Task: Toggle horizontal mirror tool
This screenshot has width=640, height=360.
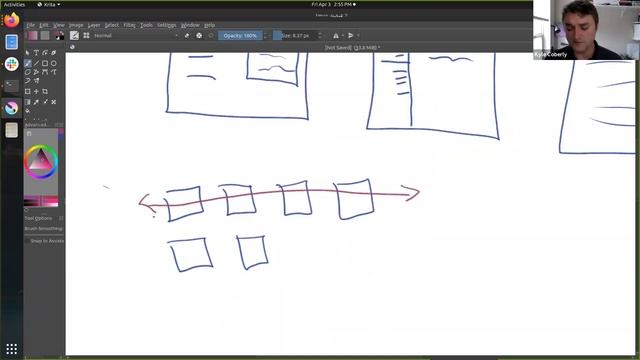Action: tap(336, 36)
